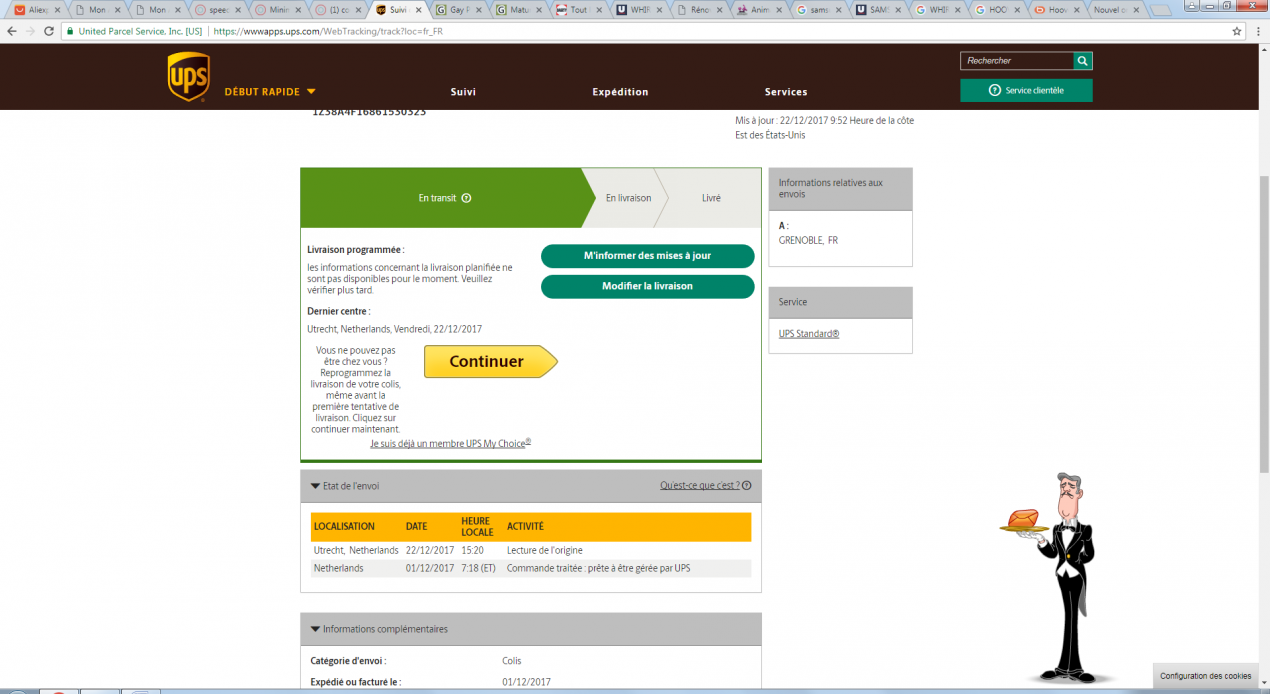Click M'informer des mises à jour
The image size is (1270, 694).
point(648,256)
